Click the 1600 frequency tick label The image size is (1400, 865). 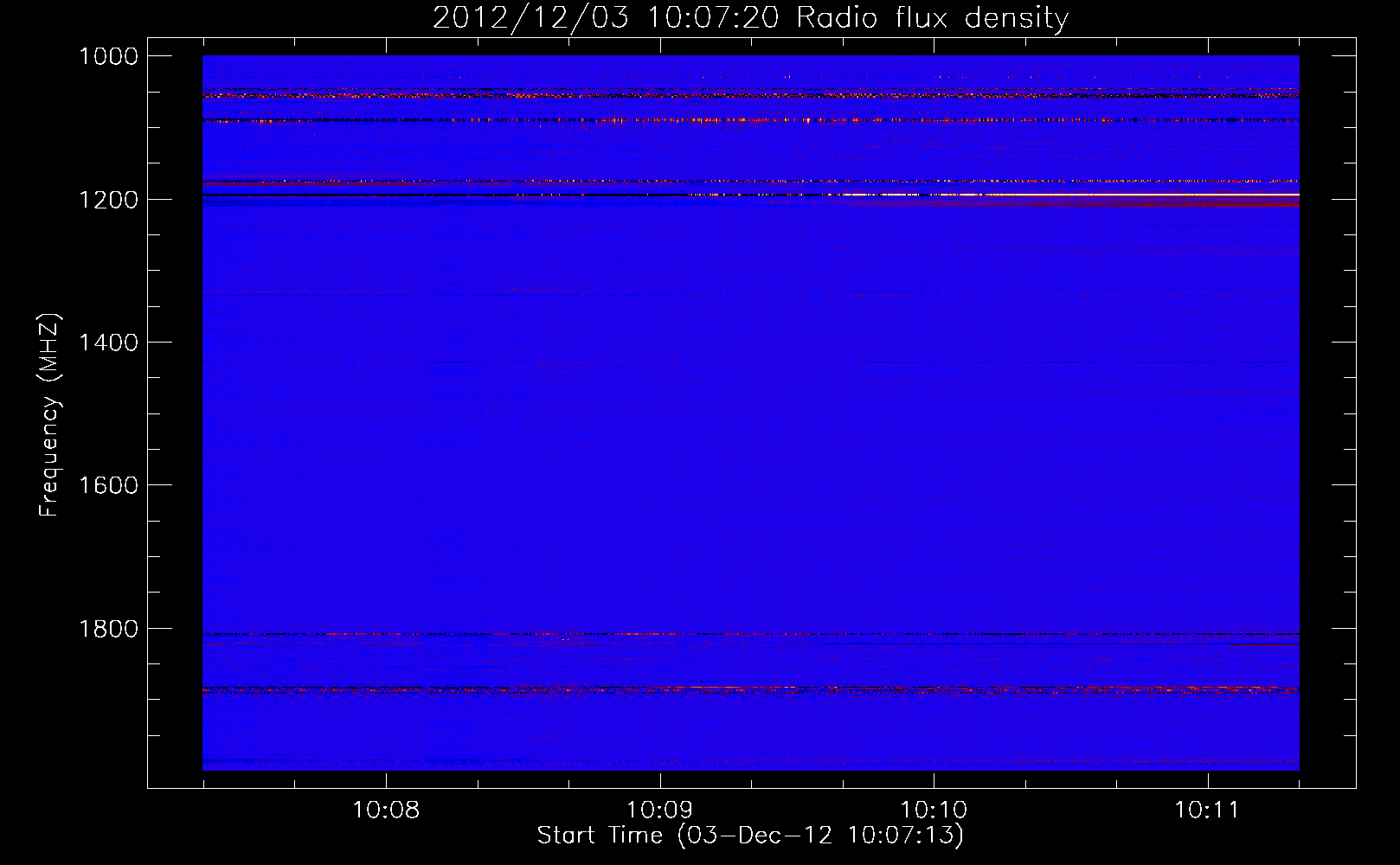[108, 485]
